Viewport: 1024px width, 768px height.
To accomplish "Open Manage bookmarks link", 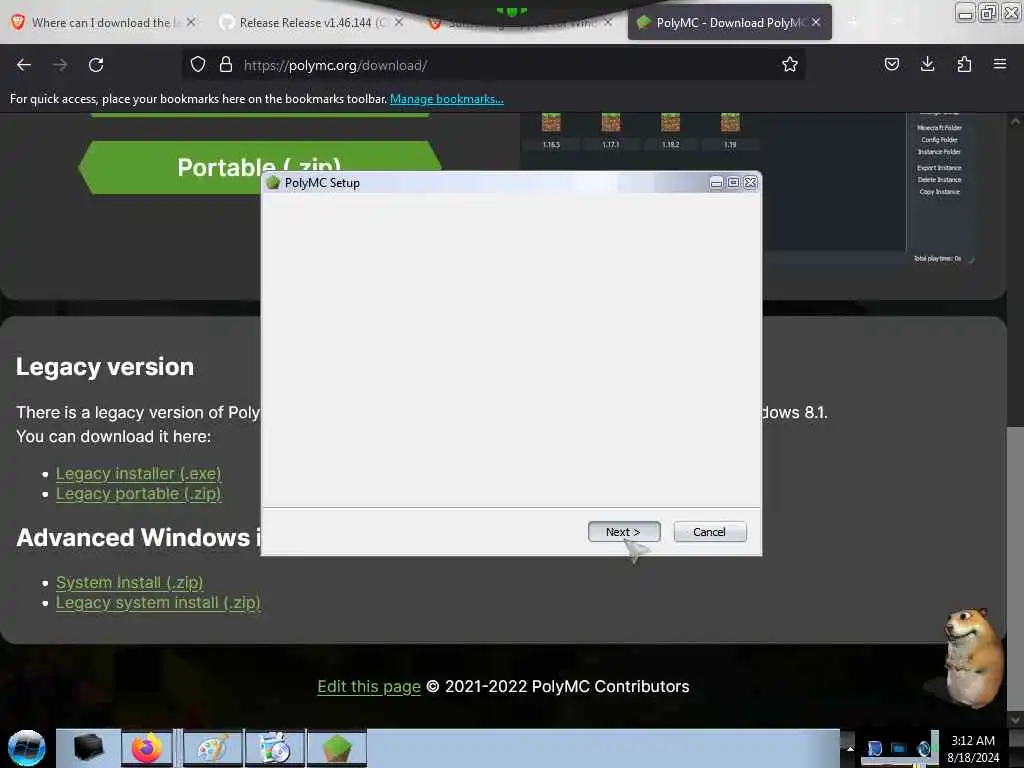I will click(447, 99).
